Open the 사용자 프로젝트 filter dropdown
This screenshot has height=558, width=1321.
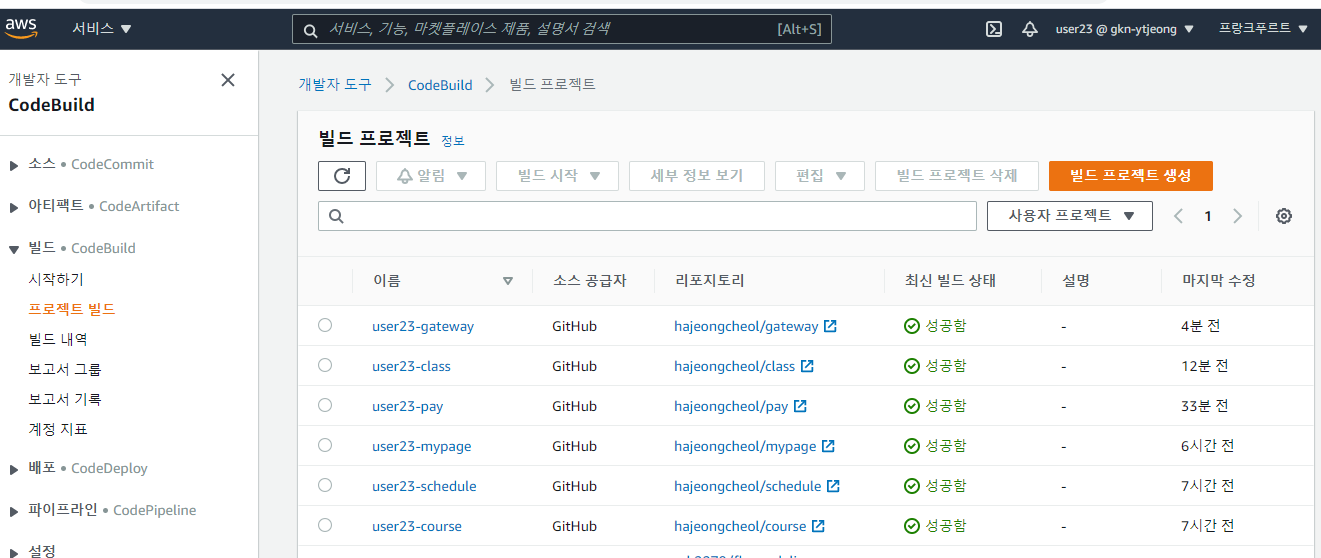pos(1070,216)
